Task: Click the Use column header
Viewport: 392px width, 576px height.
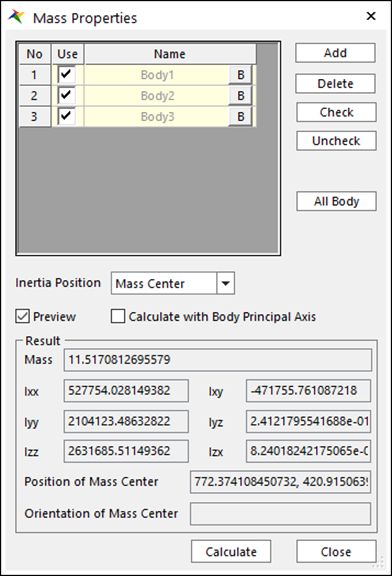Action: point(68,54)
